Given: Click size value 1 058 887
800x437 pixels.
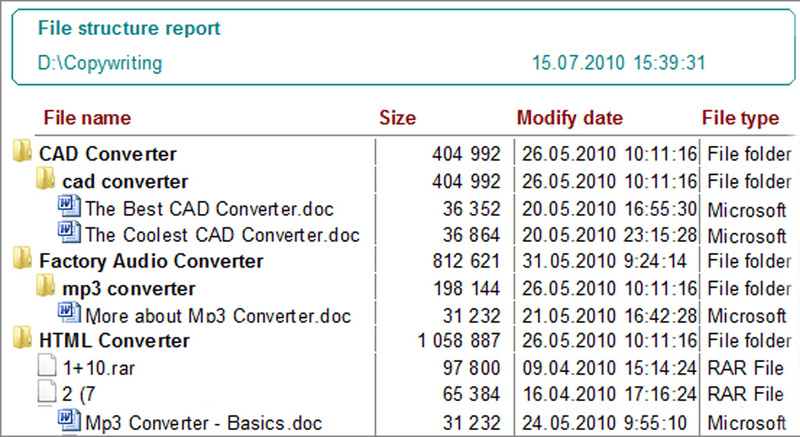Looking at the screenshot, I should 459,341.
